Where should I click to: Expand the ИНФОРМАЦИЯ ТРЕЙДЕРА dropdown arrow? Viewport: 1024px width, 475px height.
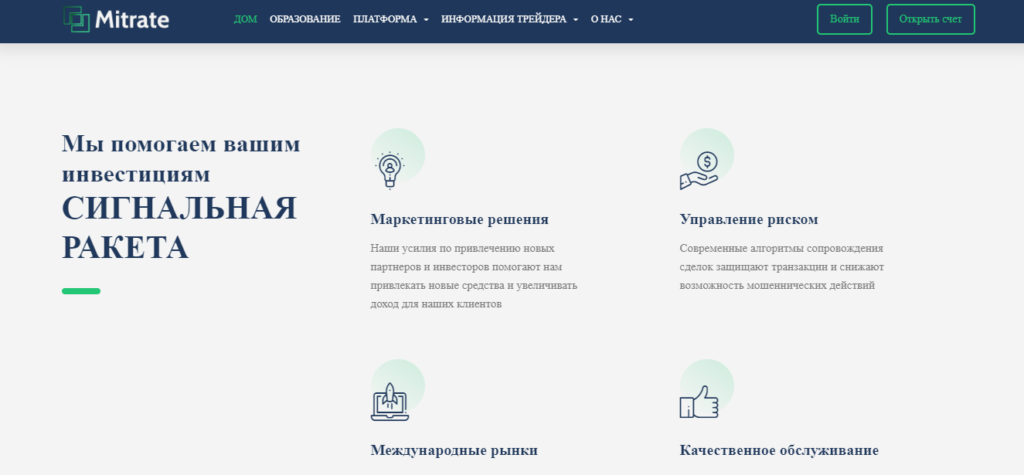click(x=575, y=20)
